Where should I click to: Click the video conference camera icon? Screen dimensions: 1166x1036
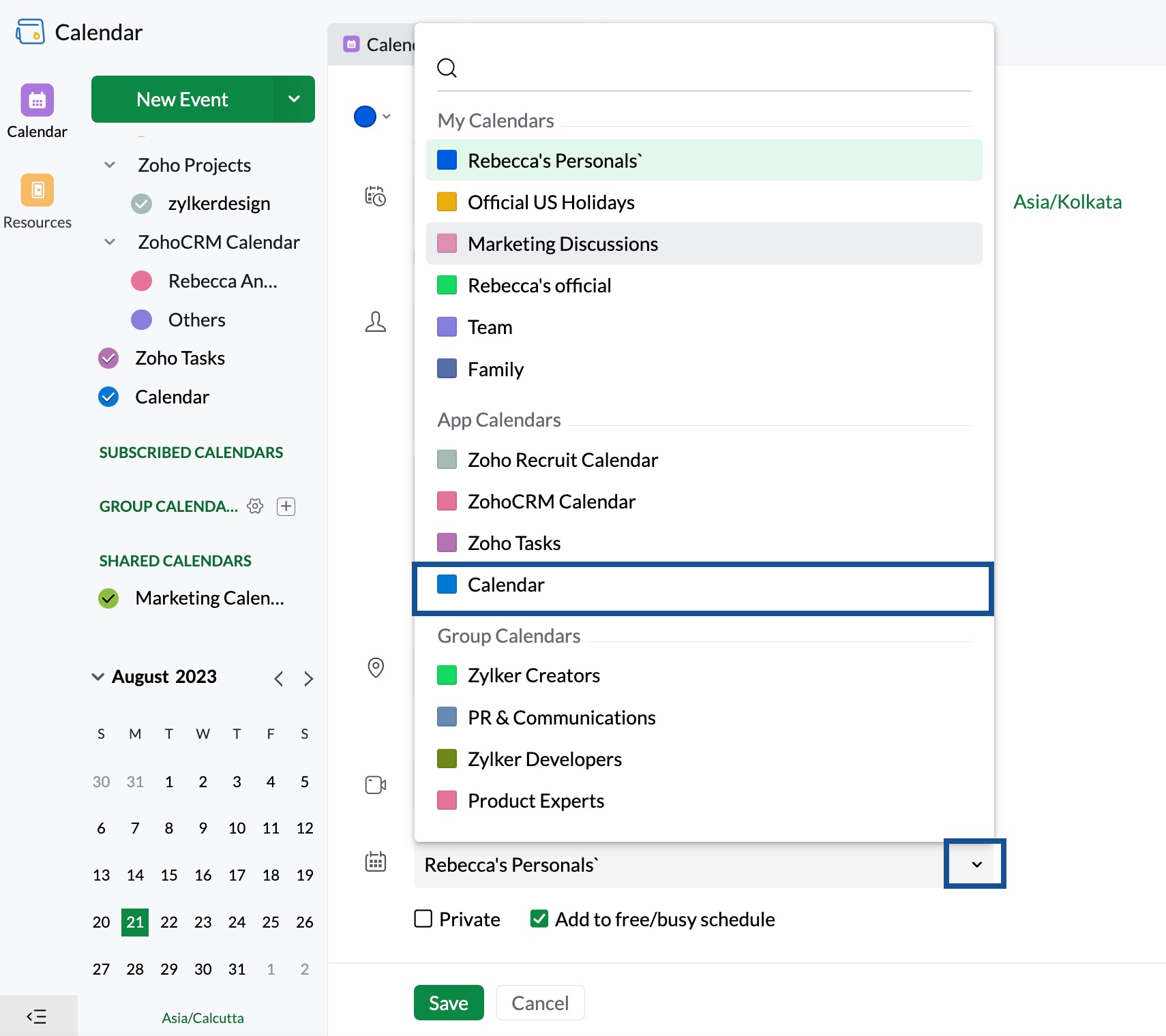[376, 784]
